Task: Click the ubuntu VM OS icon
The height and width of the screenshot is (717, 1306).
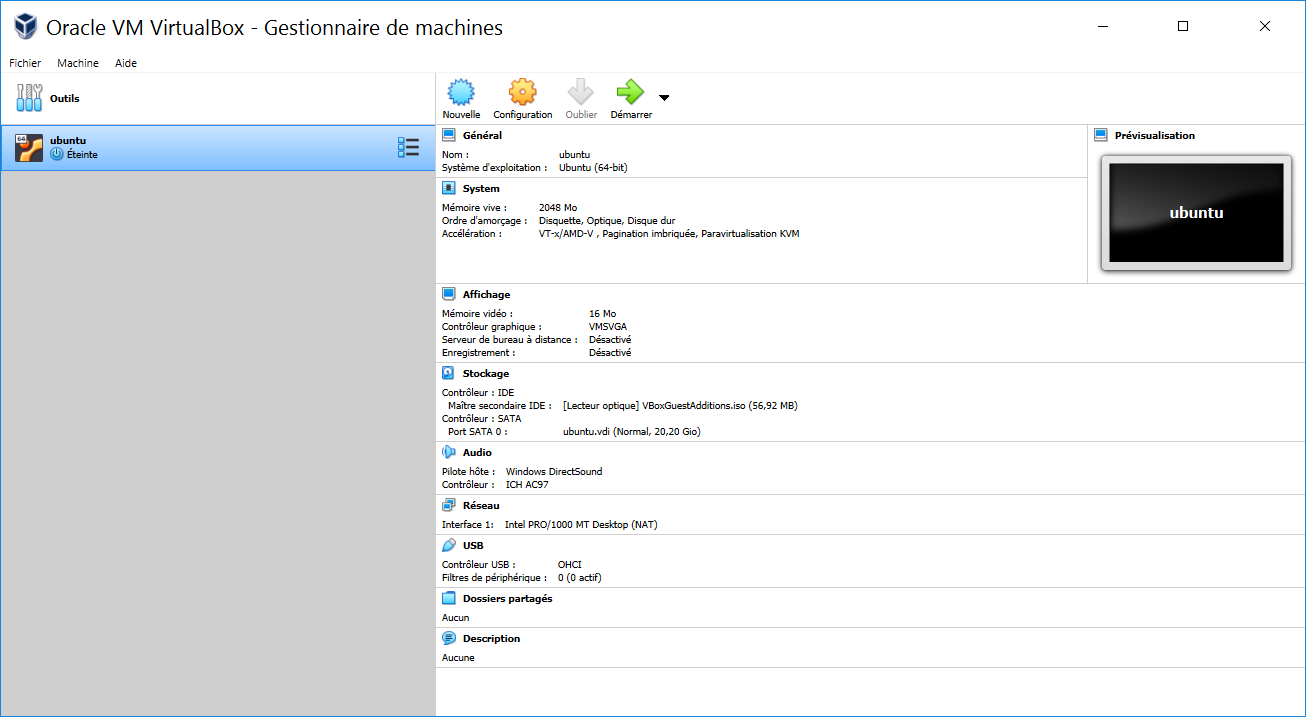Action: pos(29,148)
